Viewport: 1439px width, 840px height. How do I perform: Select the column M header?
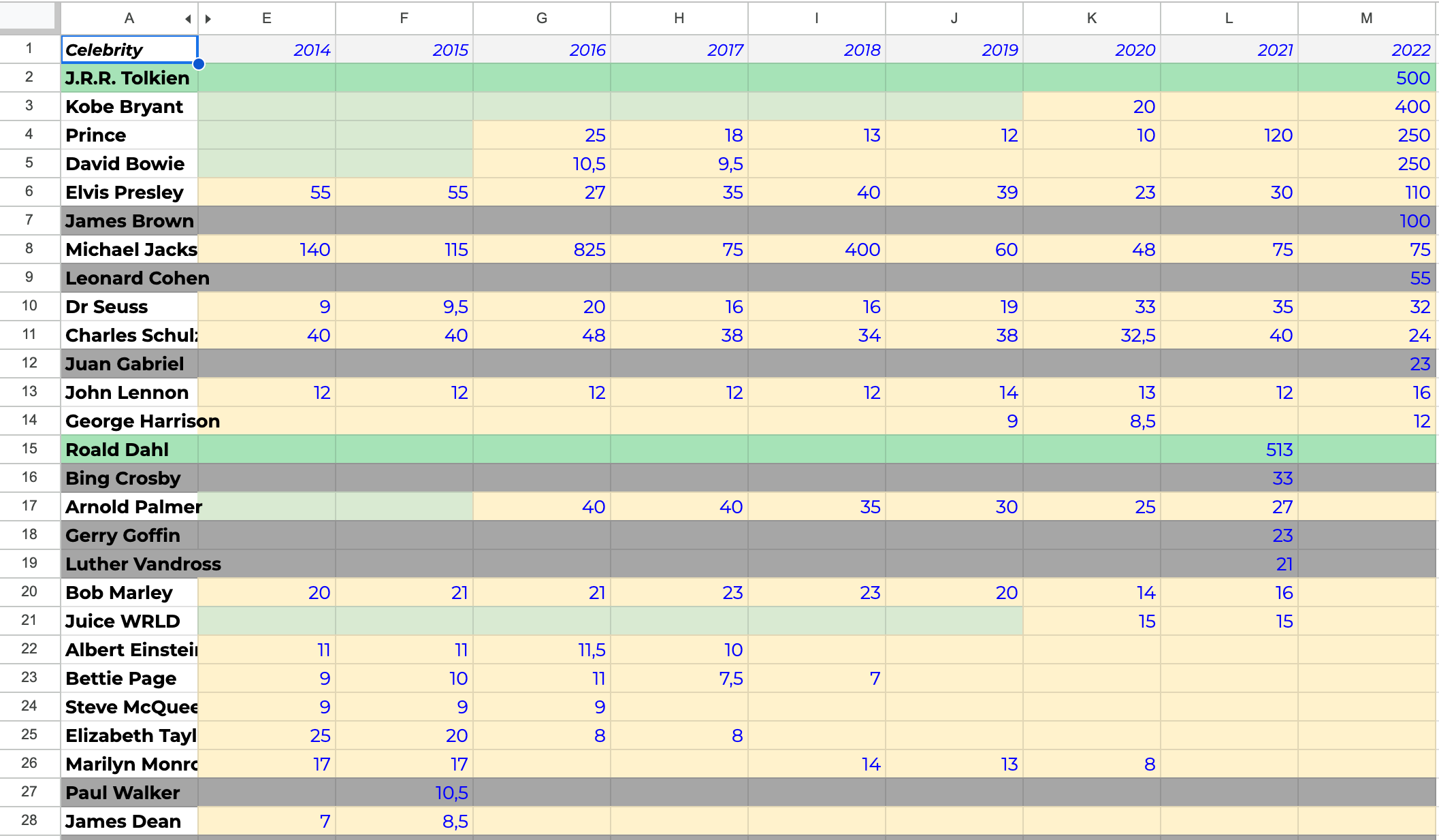point(1365,18)
